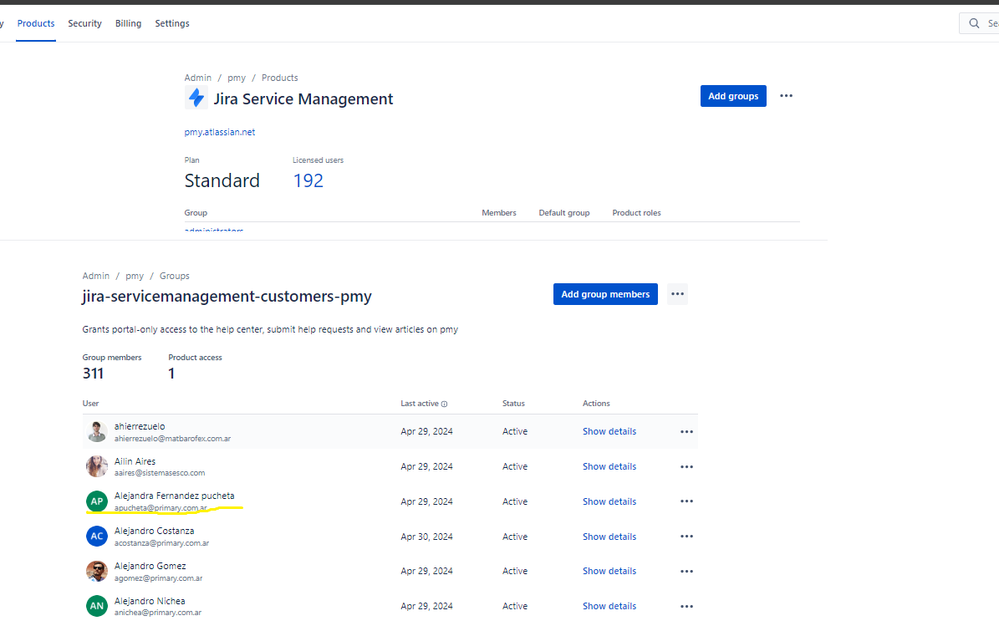Open the actions menu for Alejandro Nichea
This screenshot has width=999, height=620.
pos(686,606)
